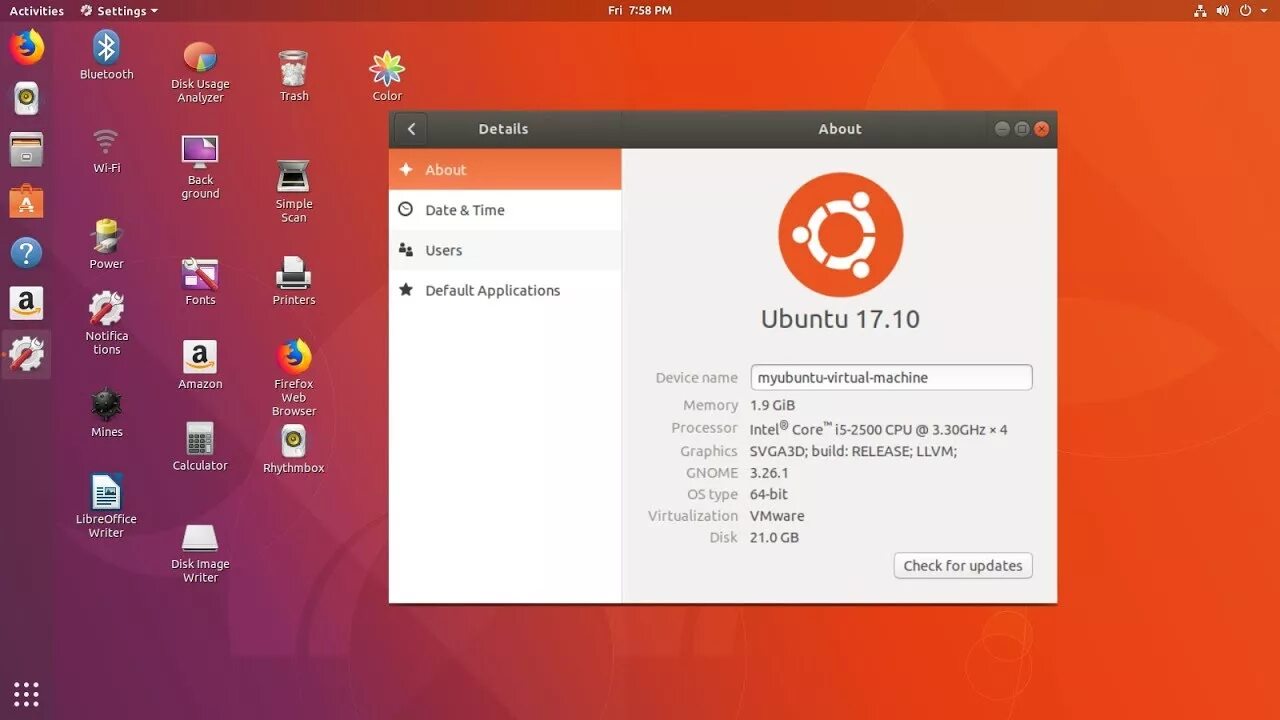Image resolution: width=1280 pixels, height=720 pixels.
Task: Select Users in Details sidebar
Action: [x=505, y=250]
